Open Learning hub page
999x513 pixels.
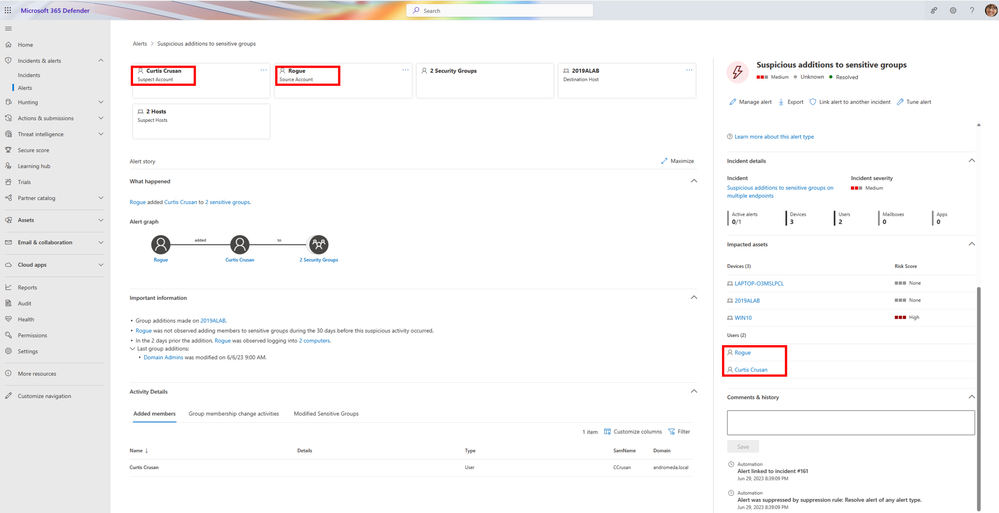point(34,166)
